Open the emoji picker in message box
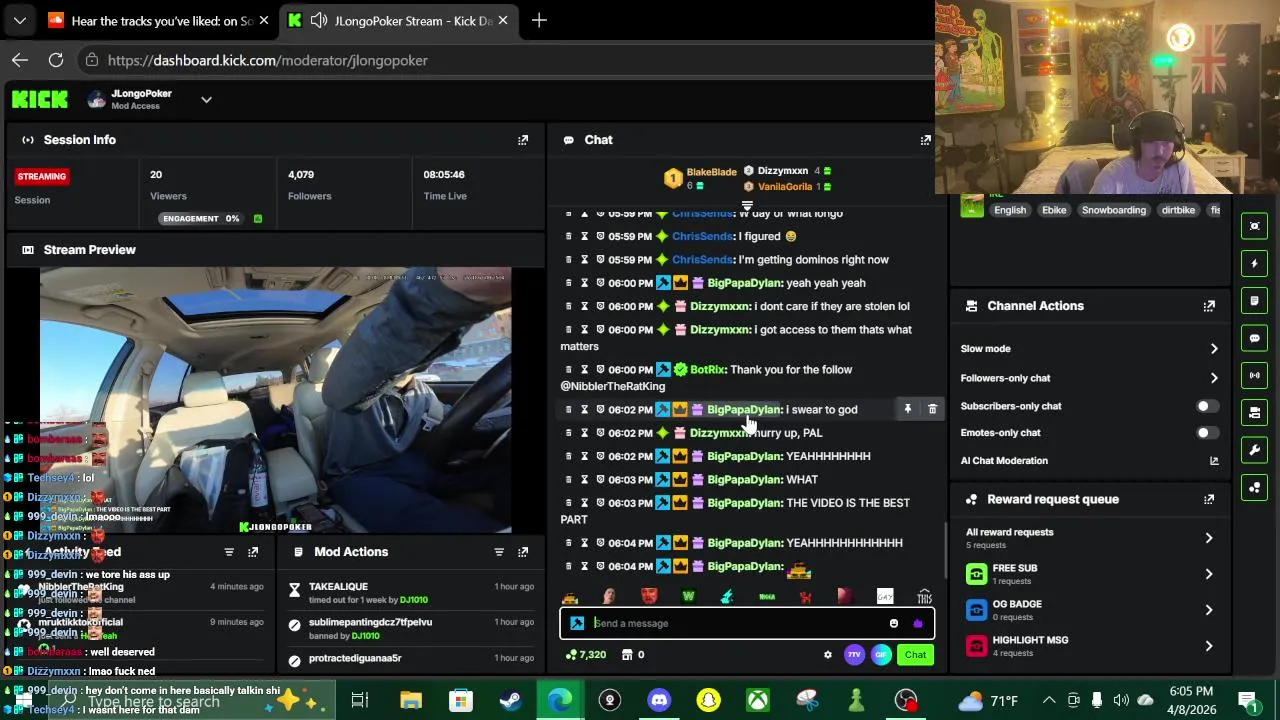 tap(894, 623)
